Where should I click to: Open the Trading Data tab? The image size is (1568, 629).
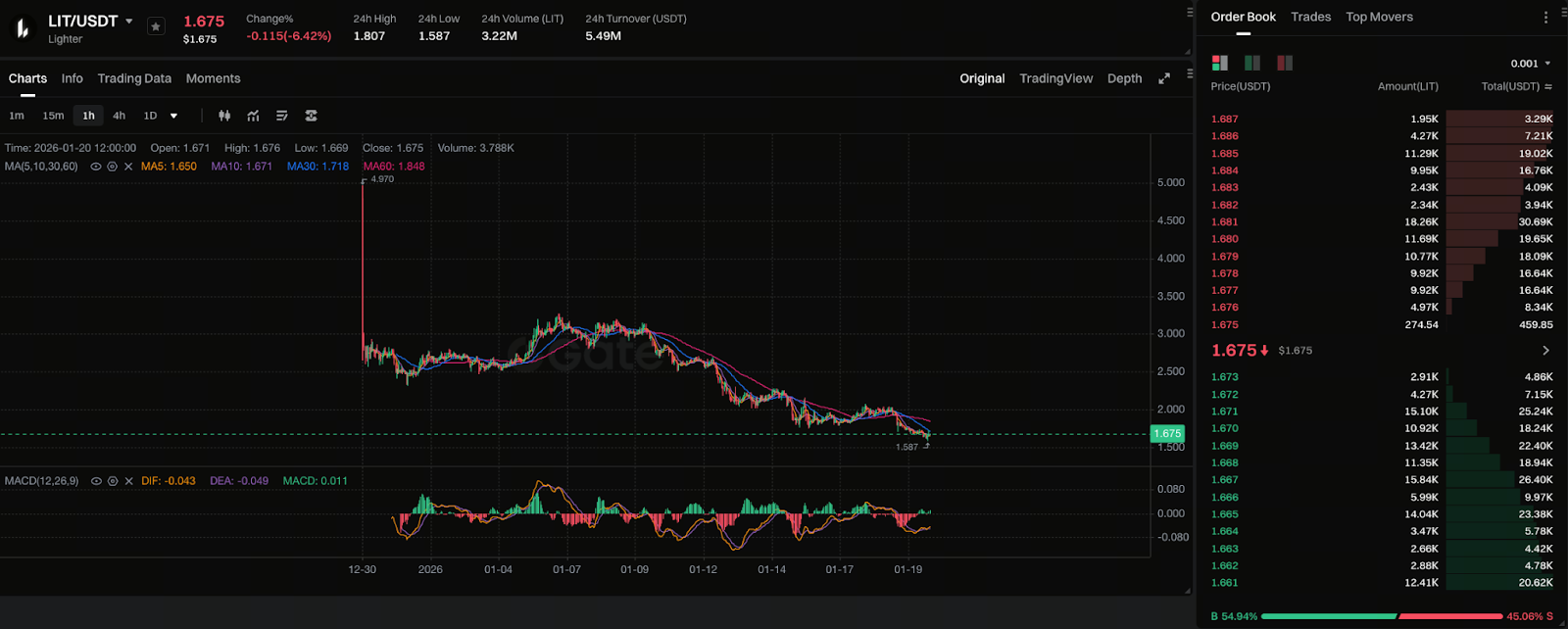tap(134, 78)
